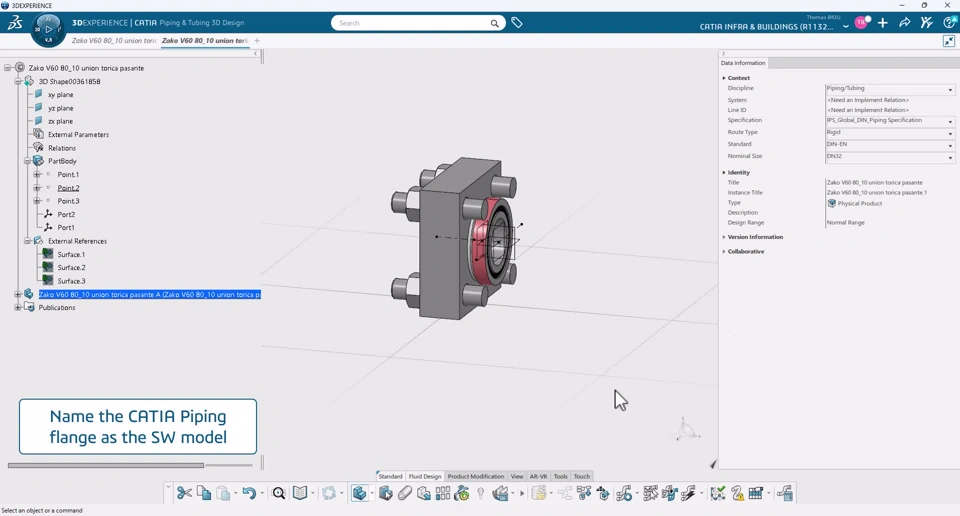This screenshot has width=960, height=516.
Task: Open the Standard DIN-EN dropdown
Action: pos(890,144)
